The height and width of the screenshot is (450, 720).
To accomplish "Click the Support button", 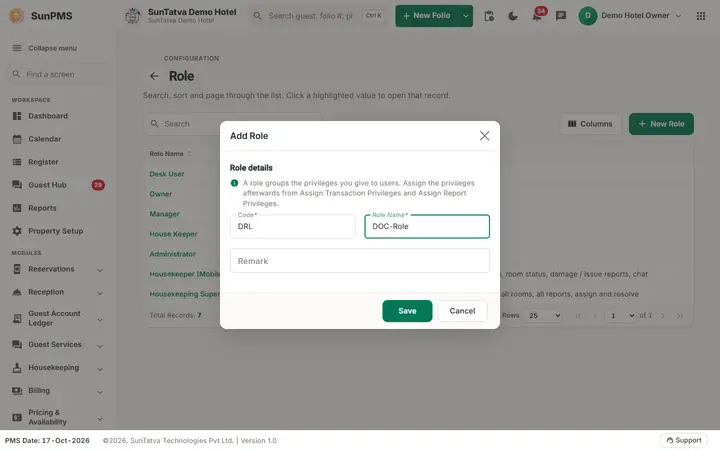I will tap(684, 440).
